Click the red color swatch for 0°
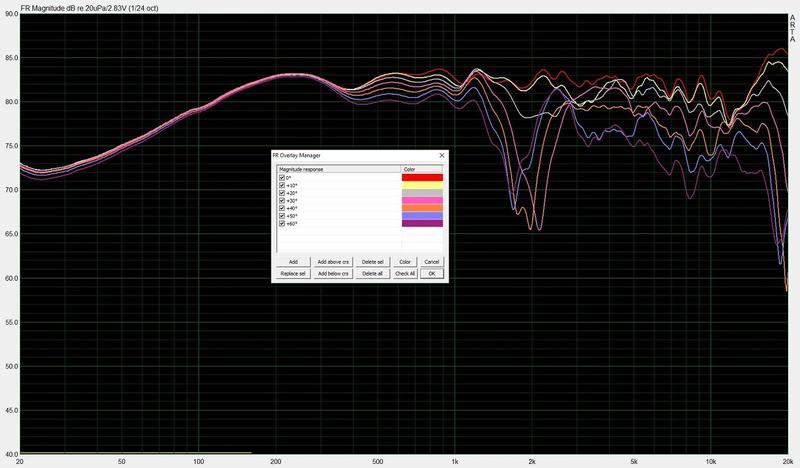 click(x=421, y=178)
